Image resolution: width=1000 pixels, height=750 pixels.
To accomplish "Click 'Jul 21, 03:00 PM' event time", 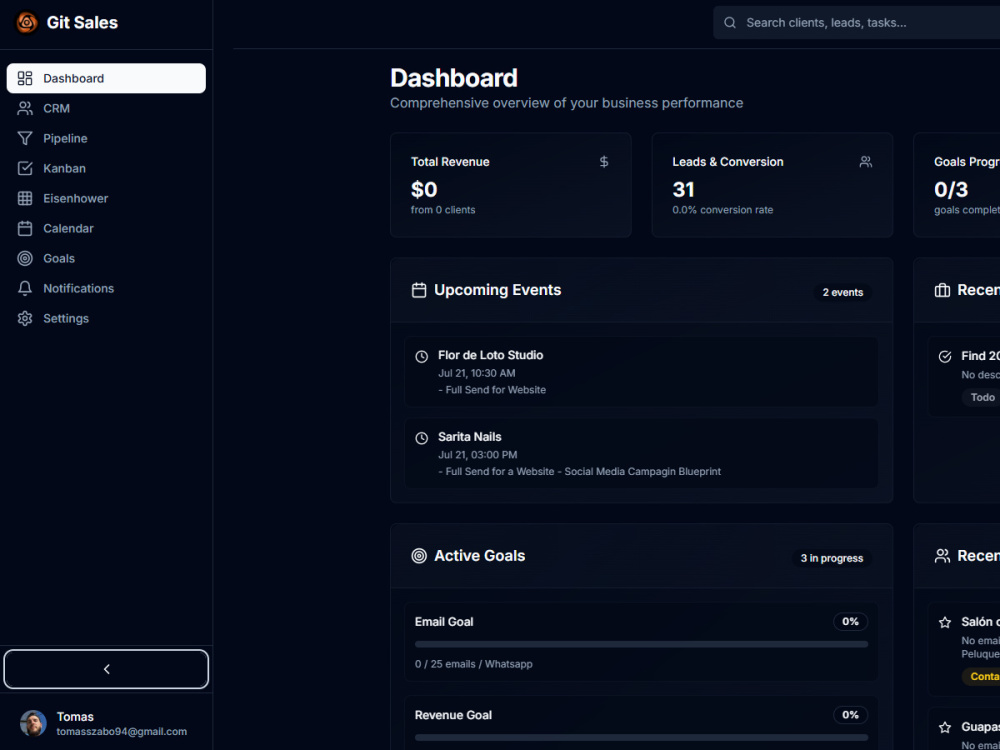I will 478,455.
